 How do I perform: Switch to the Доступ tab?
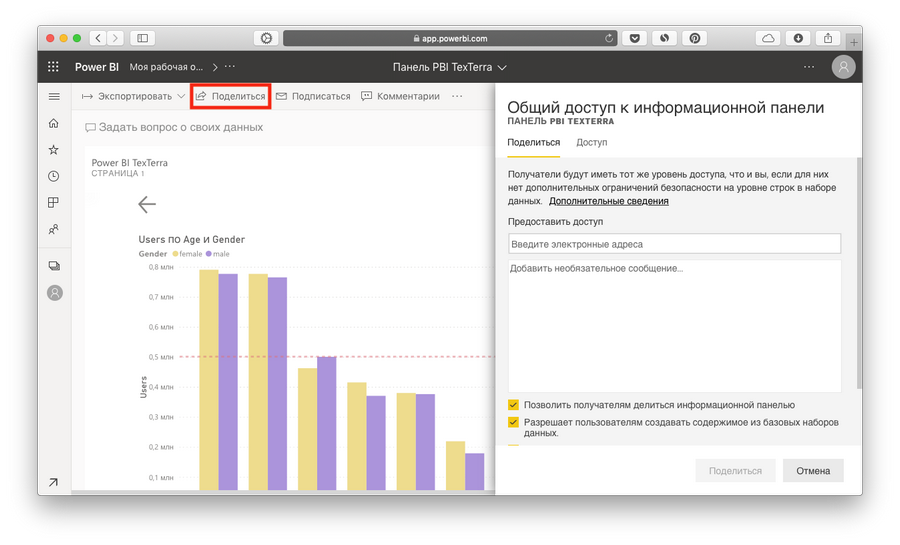(592, 142)
